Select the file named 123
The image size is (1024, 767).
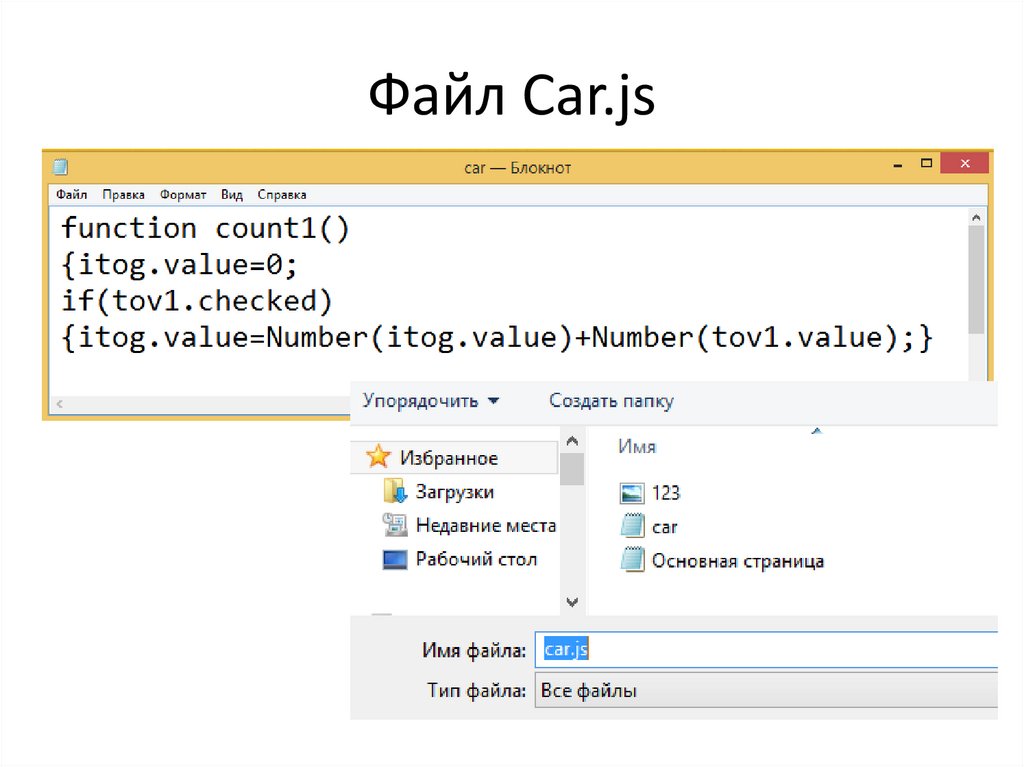665,493
